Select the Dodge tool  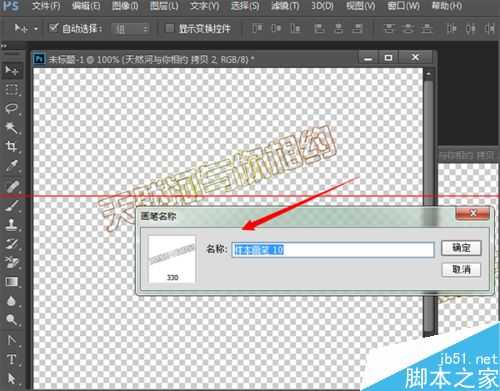[x=12, y=320]
